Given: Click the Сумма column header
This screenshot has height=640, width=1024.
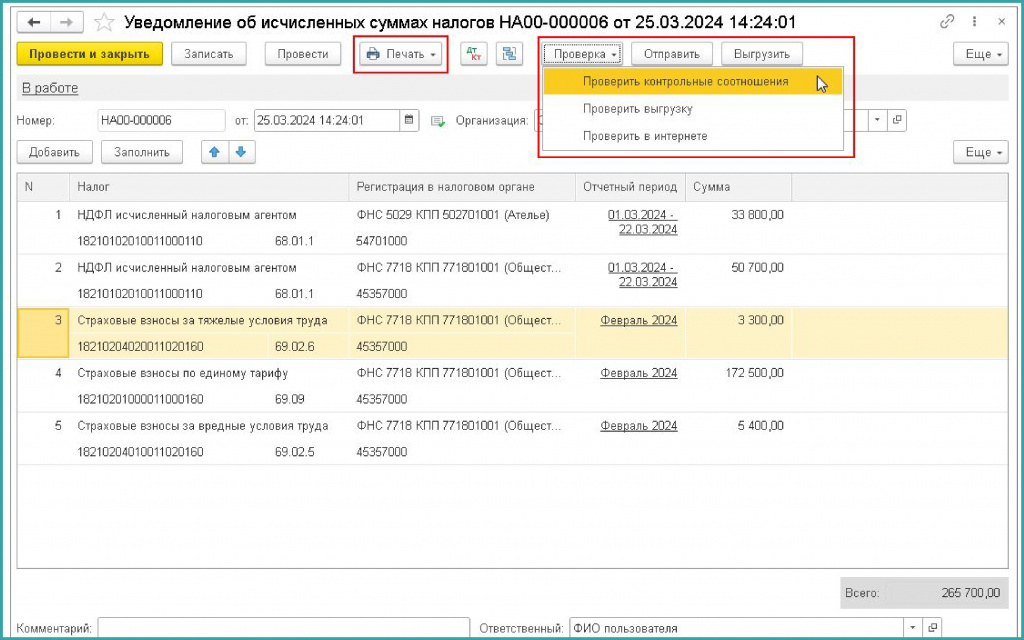Looking at the screenshot, I should (739, 187).
